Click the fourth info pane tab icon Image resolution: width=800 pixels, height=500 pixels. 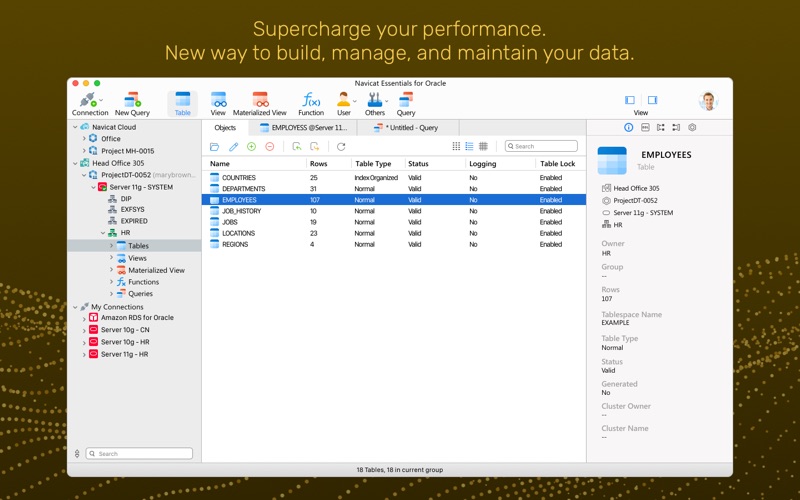[676, 128]
